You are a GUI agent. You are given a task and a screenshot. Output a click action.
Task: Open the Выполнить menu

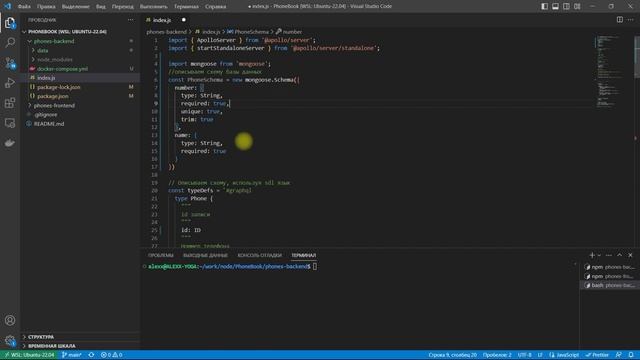coord(153,7)
